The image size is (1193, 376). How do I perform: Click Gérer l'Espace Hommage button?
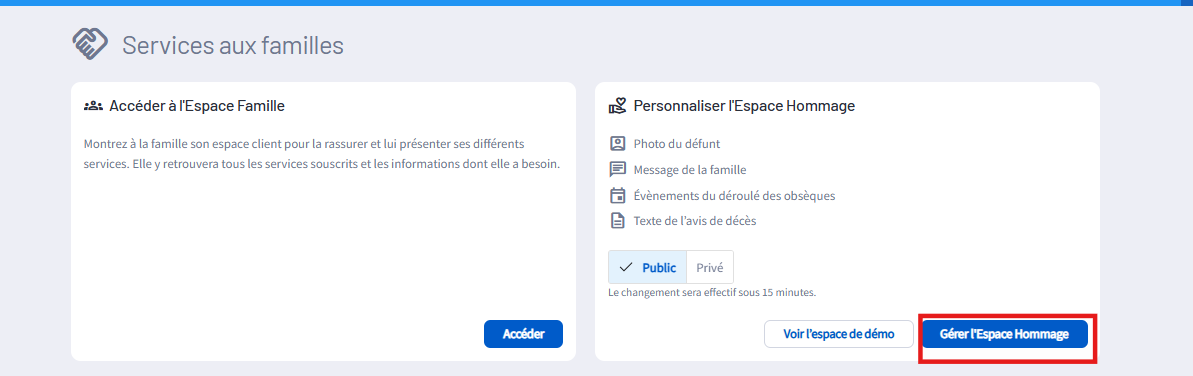click(1004, 333)
